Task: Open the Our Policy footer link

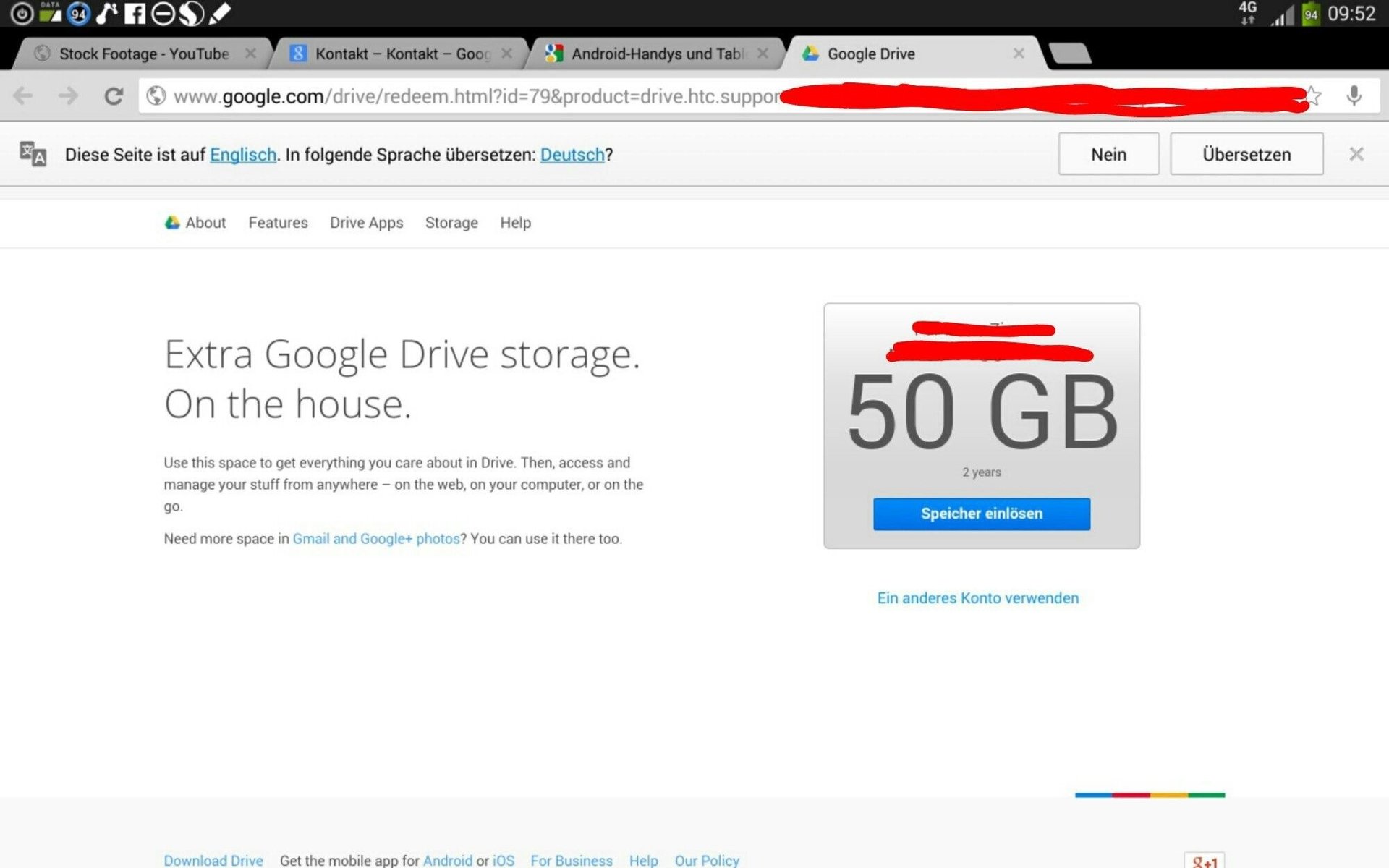Action: pyautogui.click(x=707, y=861)
